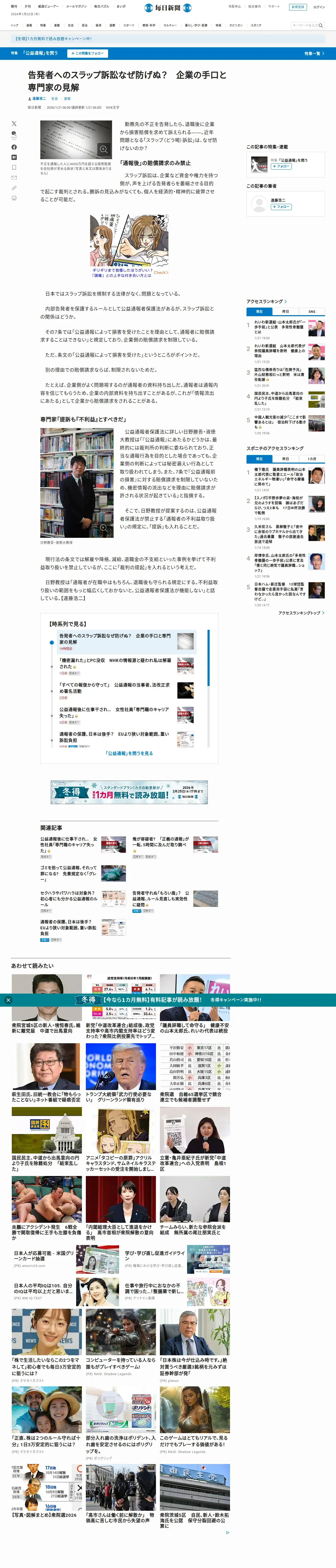The width and height of the screenshot is (336, 1568).
Task: Share the article on Facebook
Action: click(14, 147)
